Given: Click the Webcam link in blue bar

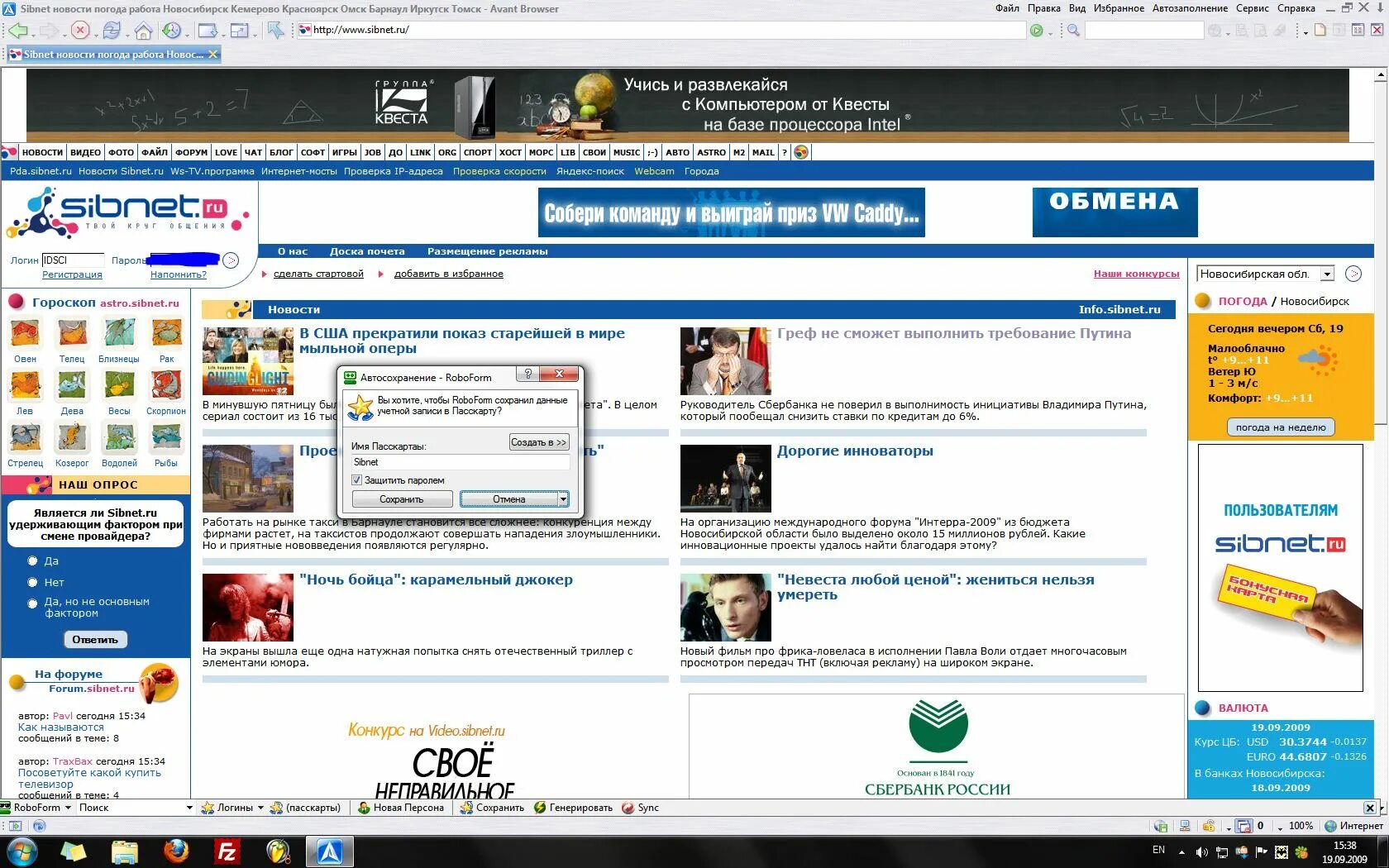Looking at the screenshot, I should pos(654,171).
